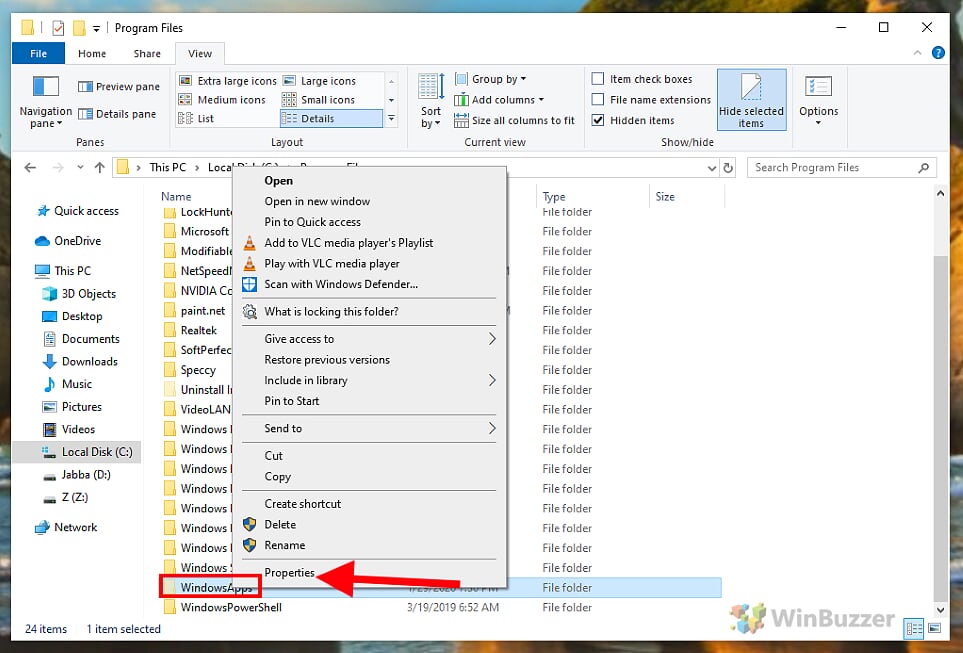Switch to the Home tab
The image size is (963, 653).
point(92,53)
